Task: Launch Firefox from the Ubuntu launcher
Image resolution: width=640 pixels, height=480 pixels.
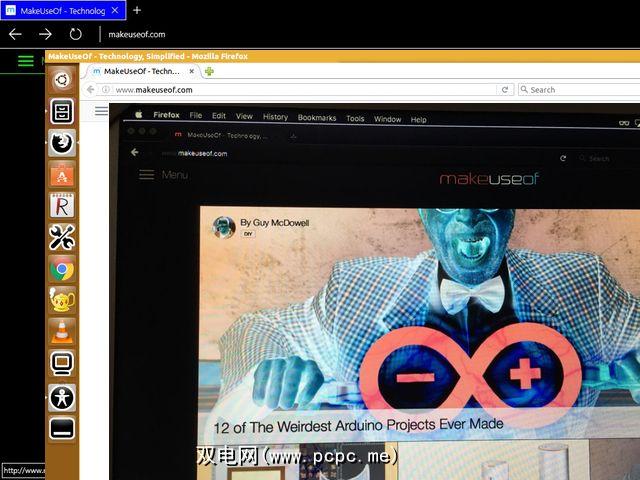Action: (62, 143)
